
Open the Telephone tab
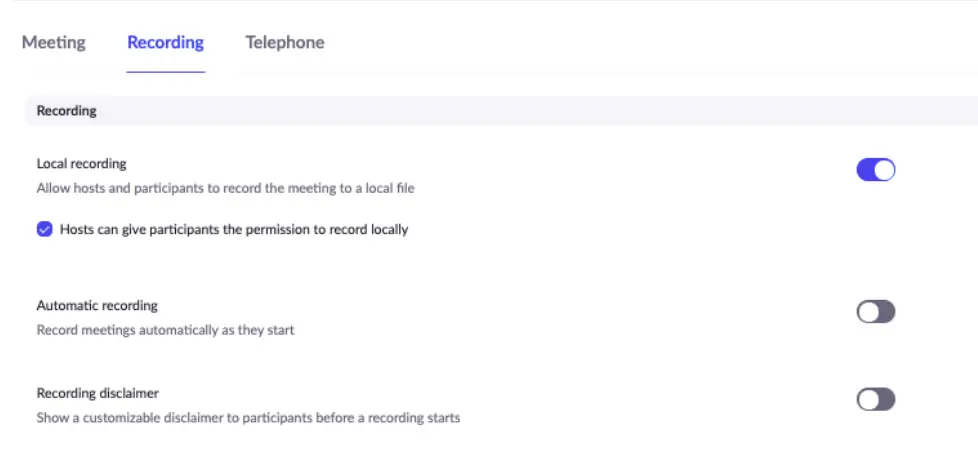point(285,43)
